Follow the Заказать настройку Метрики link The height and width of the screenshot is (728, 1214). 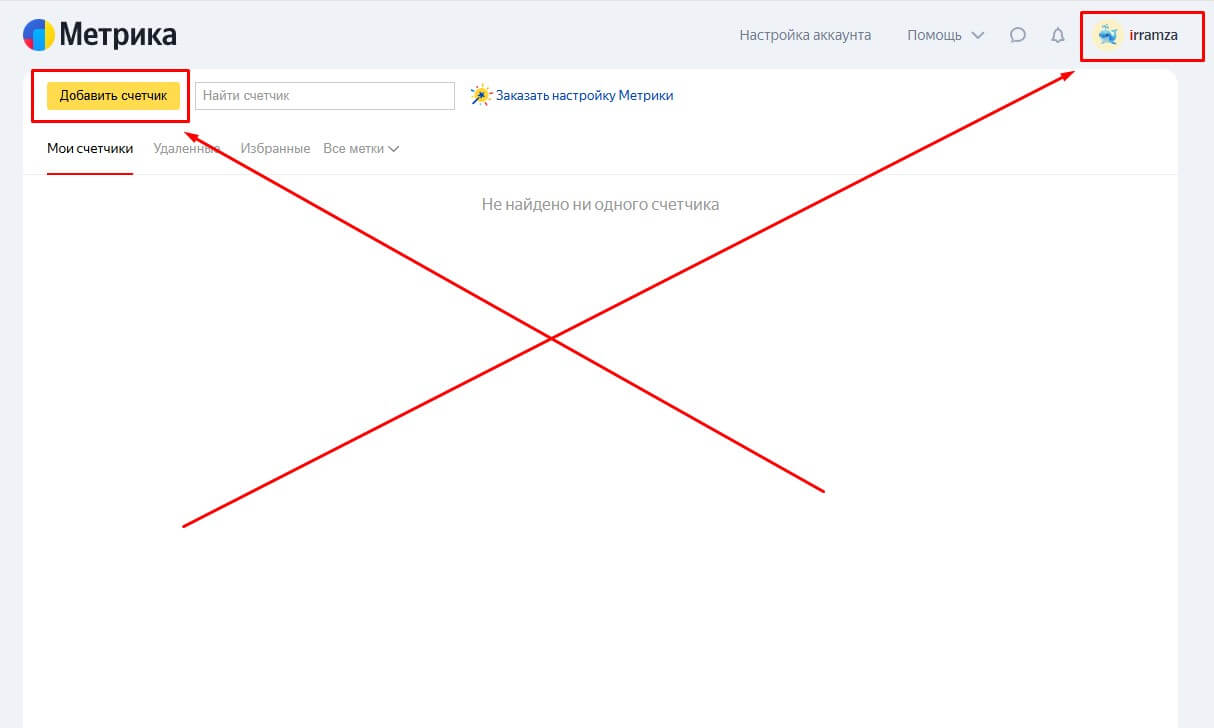point(584,96)
